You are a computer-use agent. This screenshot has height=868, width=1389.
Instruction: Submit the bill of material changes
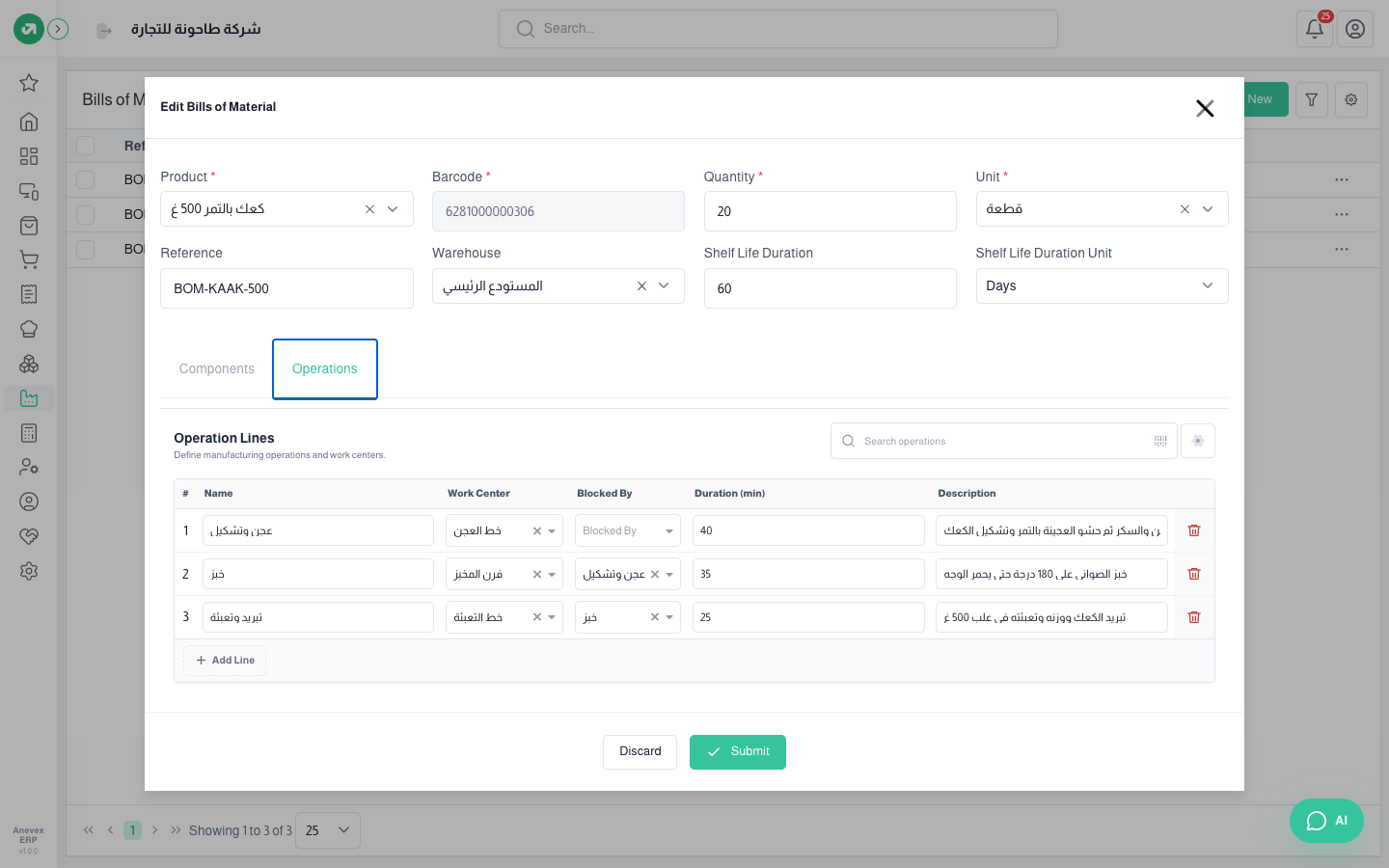[x=738, y=752]
